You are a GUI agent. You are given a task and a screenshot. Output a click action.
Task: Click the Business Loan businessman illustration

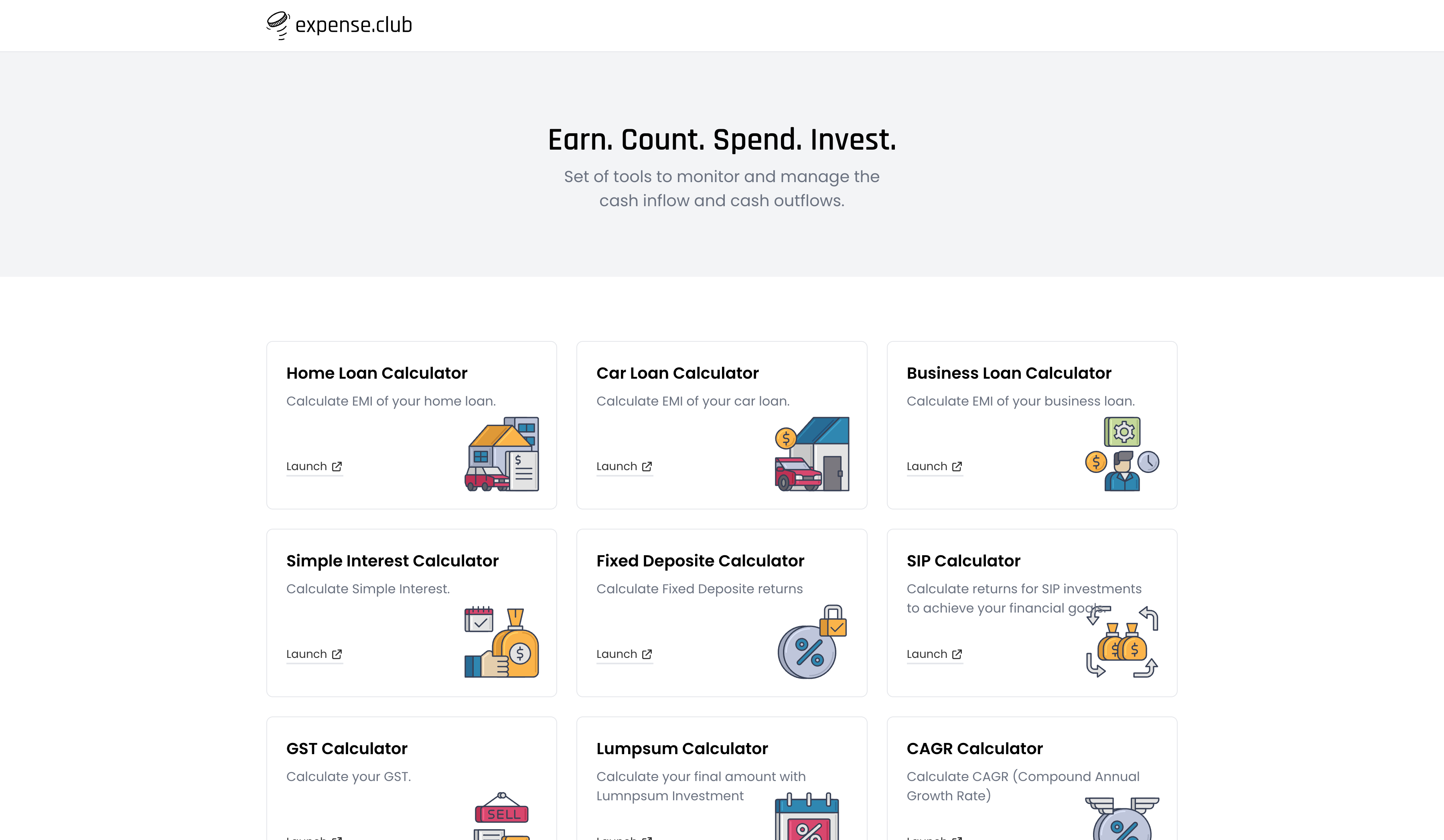[1122, 454]
